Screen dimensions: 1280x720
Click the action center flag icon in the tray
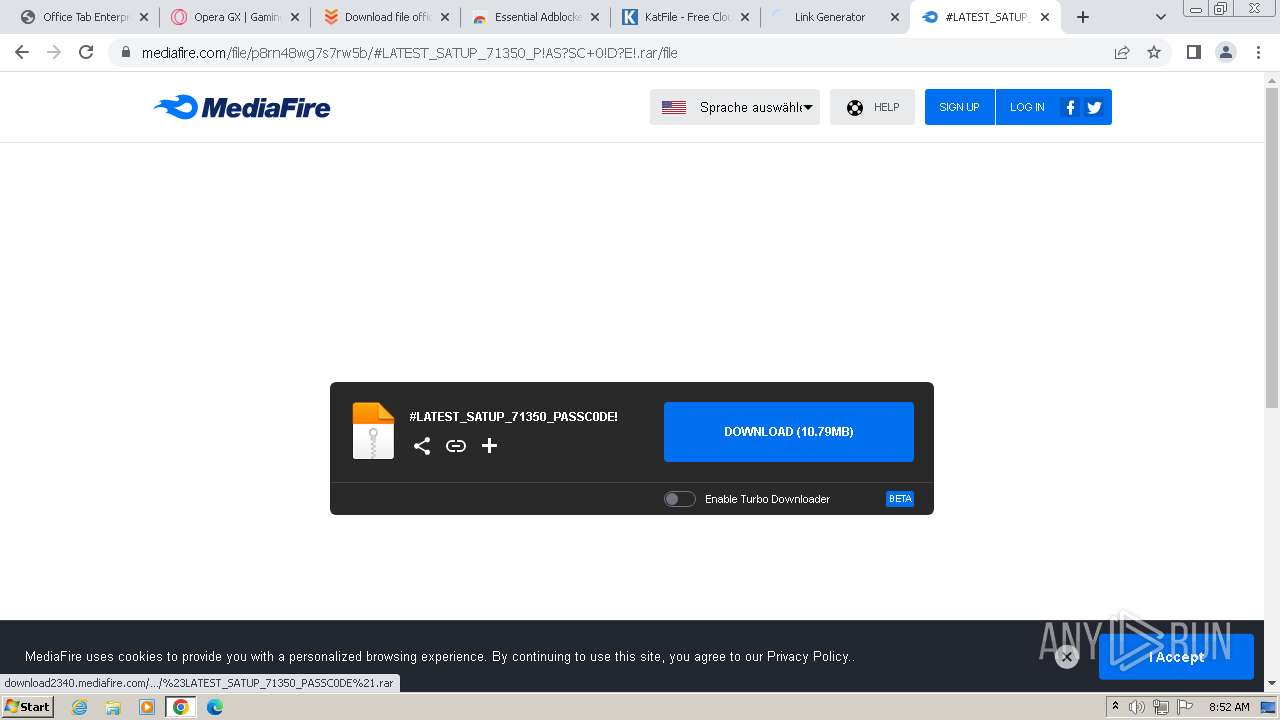pyautogui.click(x=1185, y=707)
